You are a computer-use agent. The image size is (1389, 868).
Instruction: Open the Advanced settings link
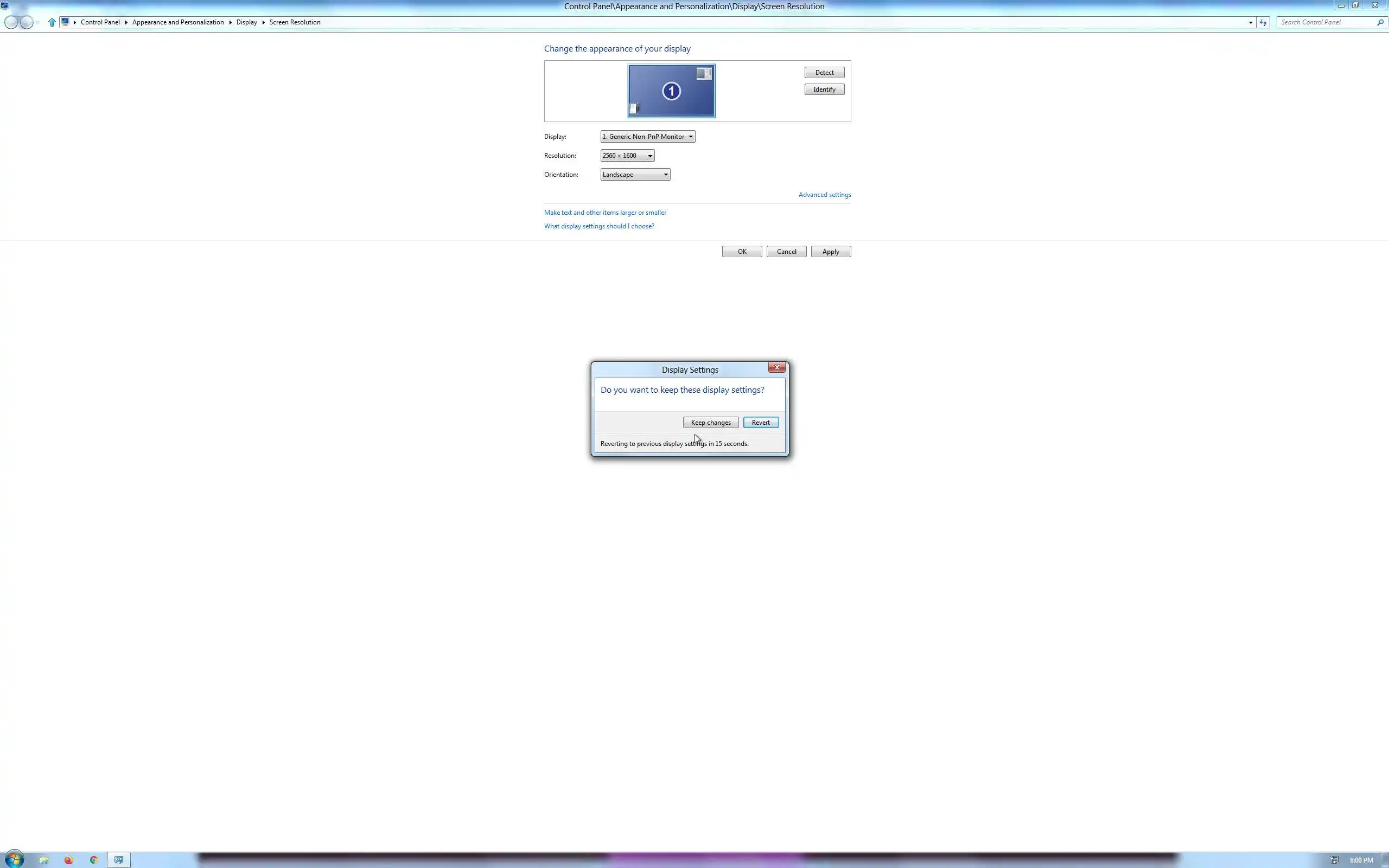824,195
